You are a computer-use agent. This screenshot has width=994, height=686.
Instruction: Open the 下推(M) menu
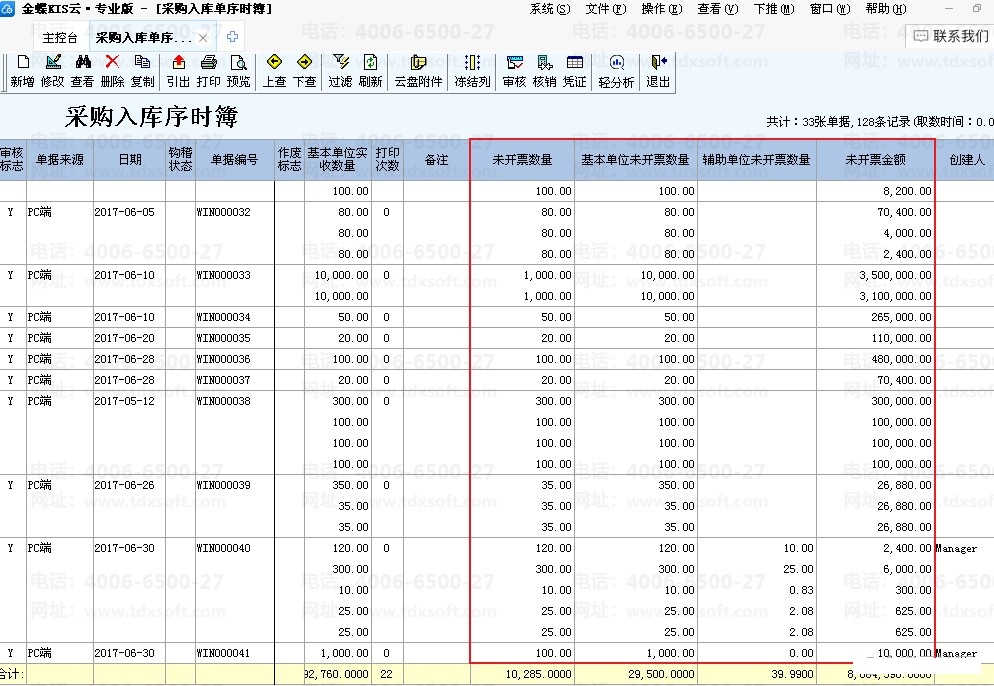point(774,9)
